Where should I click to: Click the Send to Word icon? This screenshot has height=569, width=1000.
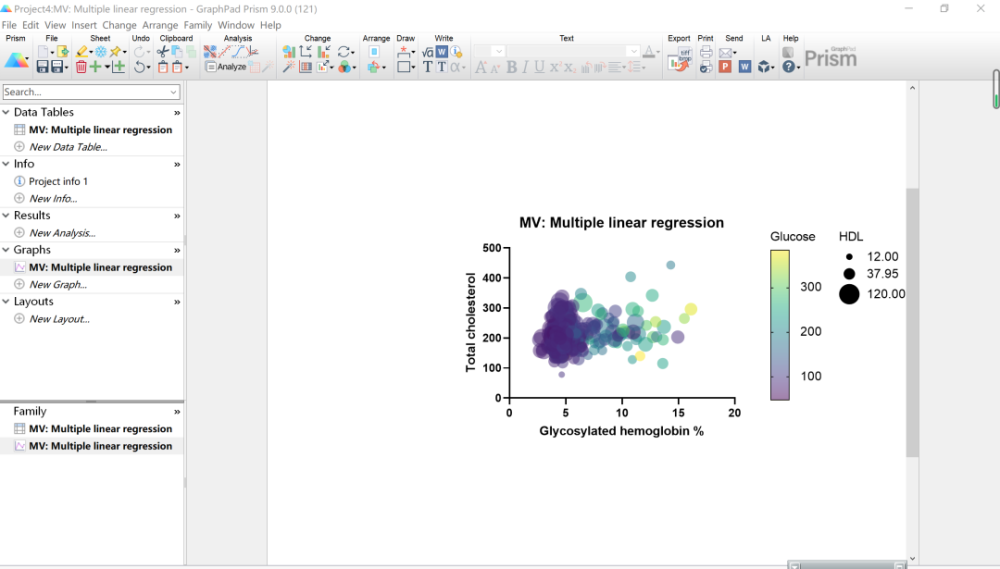point(745,66)
